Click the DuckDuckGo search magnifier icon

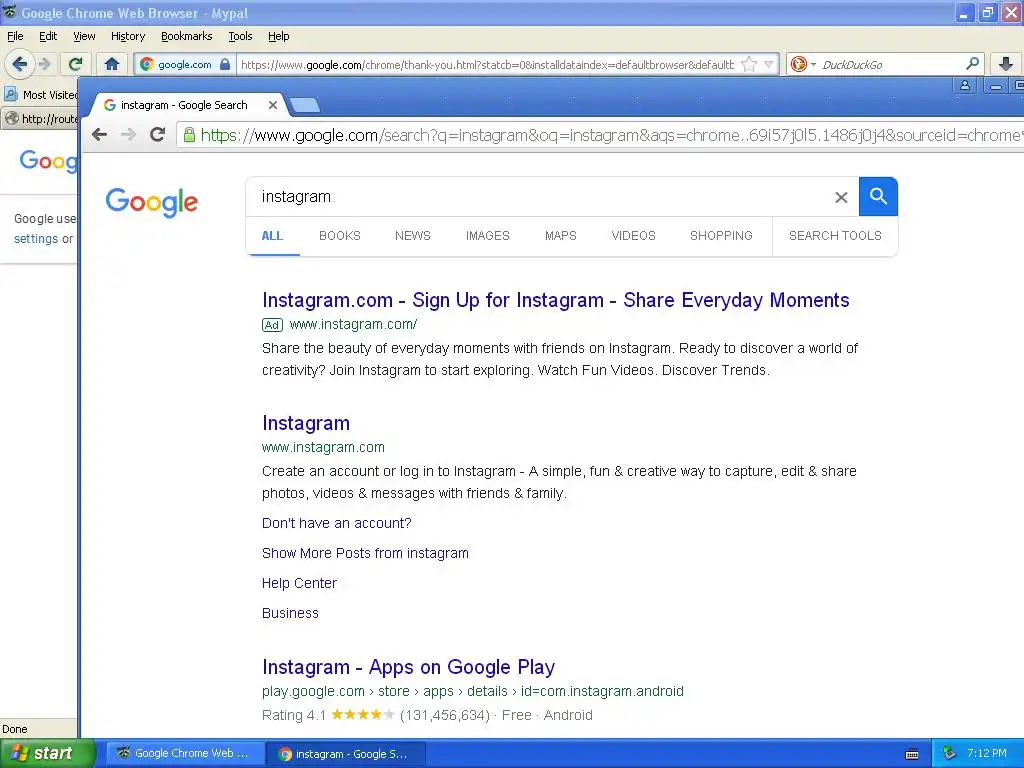(x=972, y=63)
